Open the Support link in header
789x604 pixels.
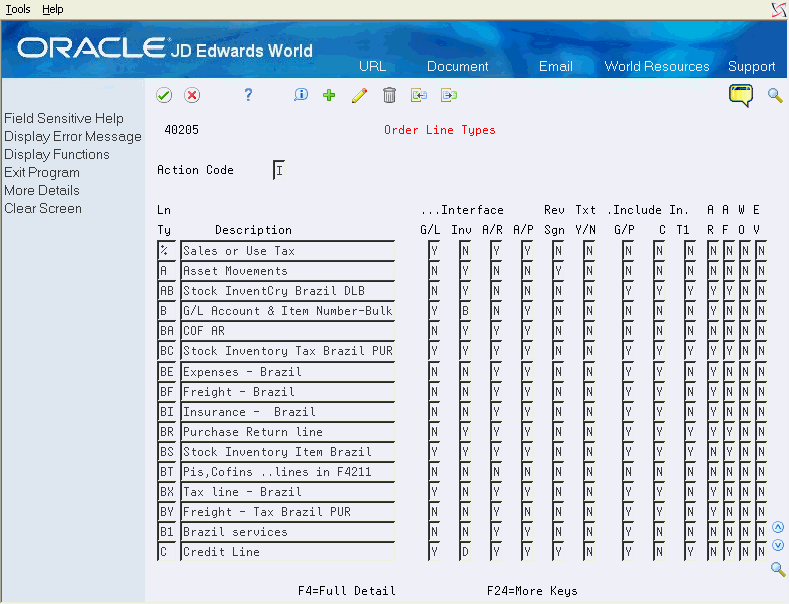point(751,66)
